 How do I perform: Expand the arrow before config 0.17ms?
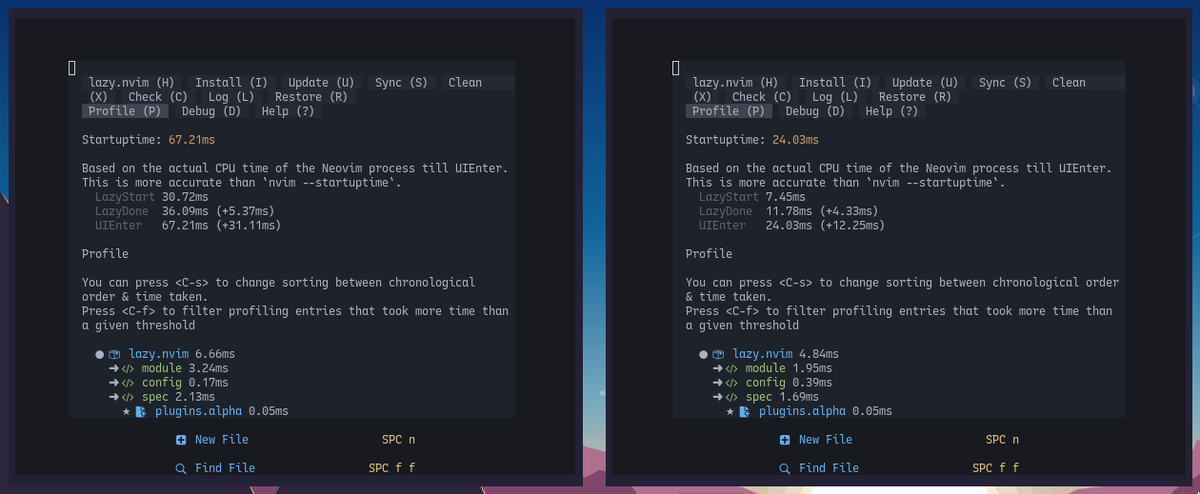114,382
